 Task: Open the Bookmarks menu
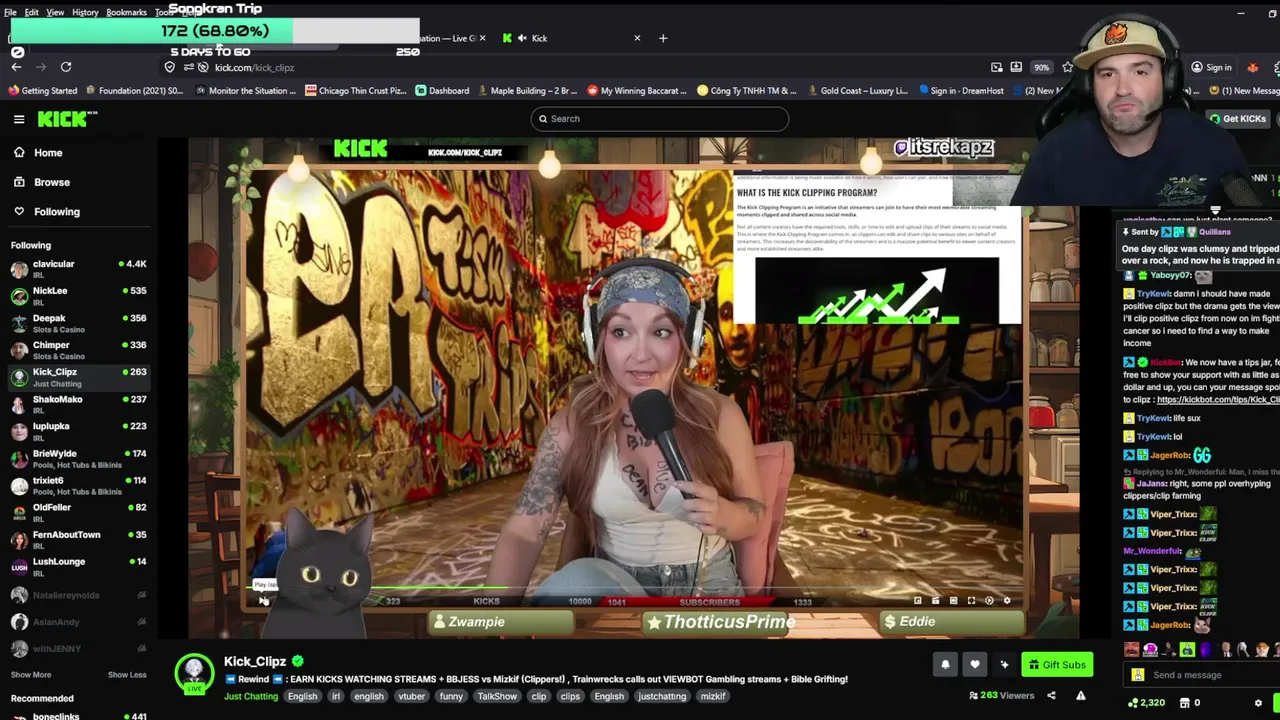126,12
